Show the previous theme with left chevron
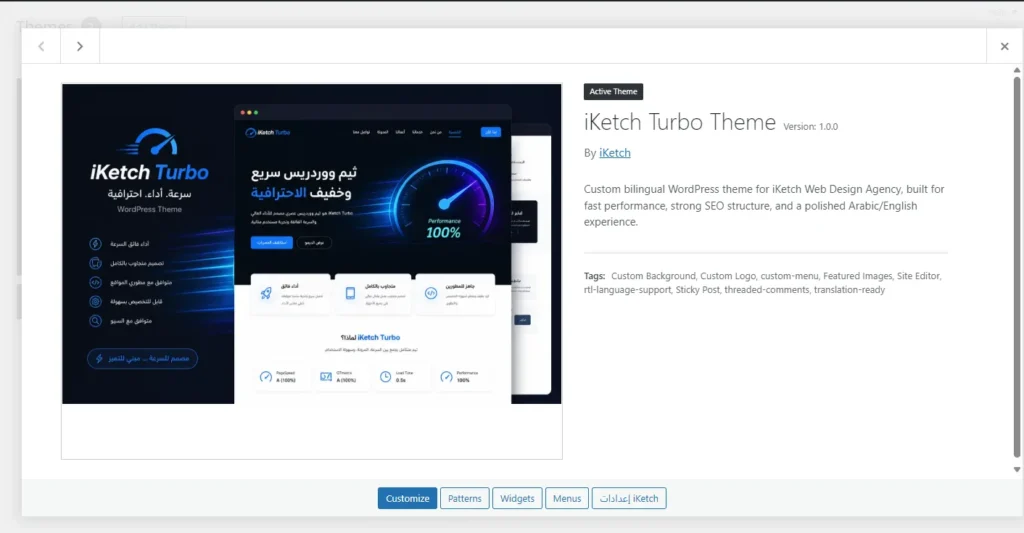Screen dimensions: 1024x533 tap(41, 46)
